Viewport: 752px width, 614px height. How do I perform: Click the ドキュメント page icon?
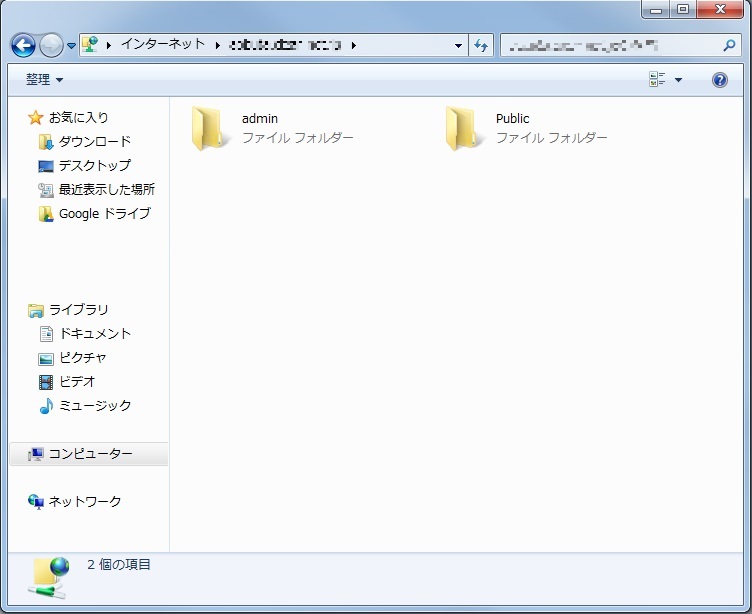point(46,334)
